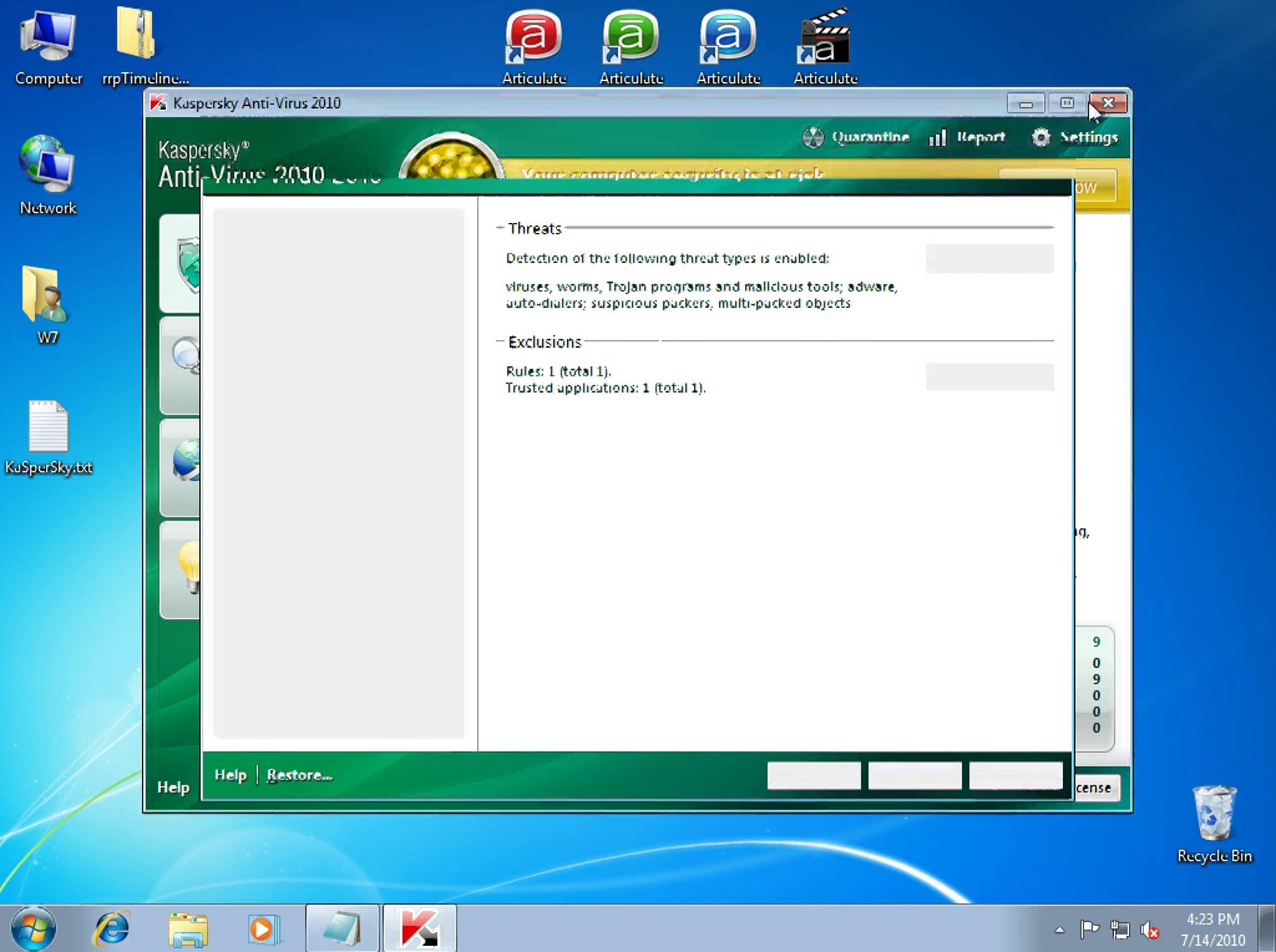Screen dimensions: 1276x952
Task: Open the Windows Start menu
Action: [33, 928]
